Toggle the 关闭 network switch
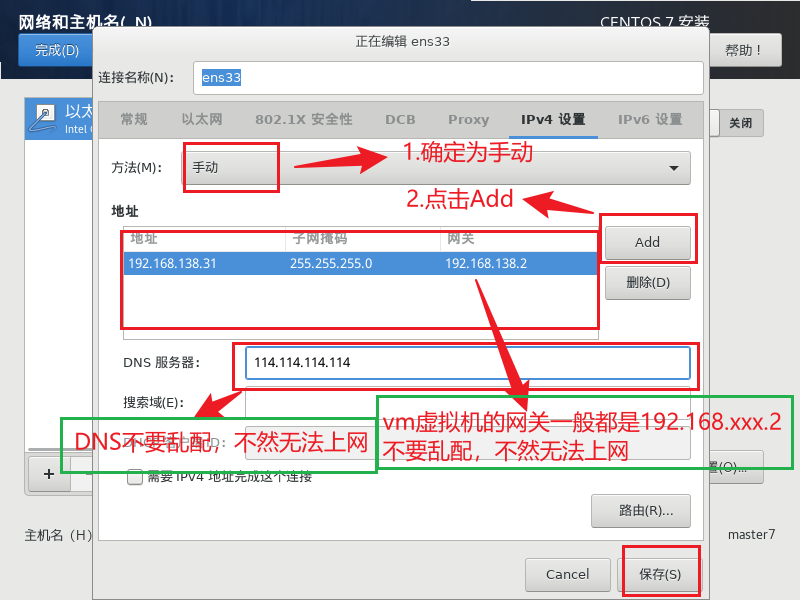 (x=739, y=123)
